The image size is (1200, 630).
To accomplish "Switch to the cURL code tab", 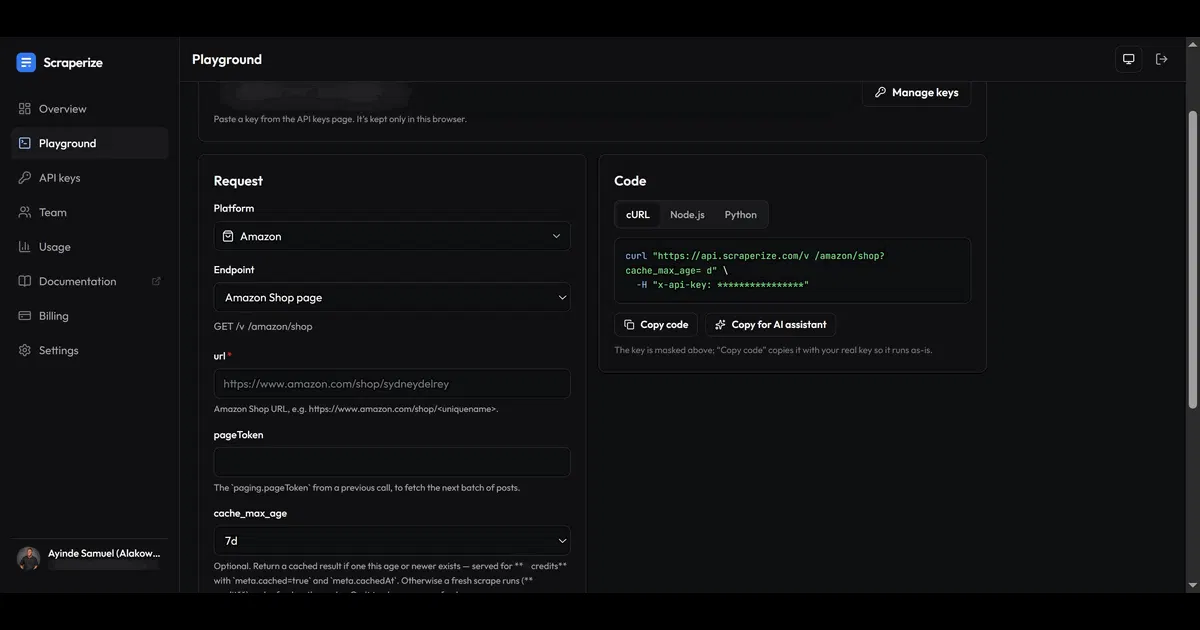I will [638, 215].
